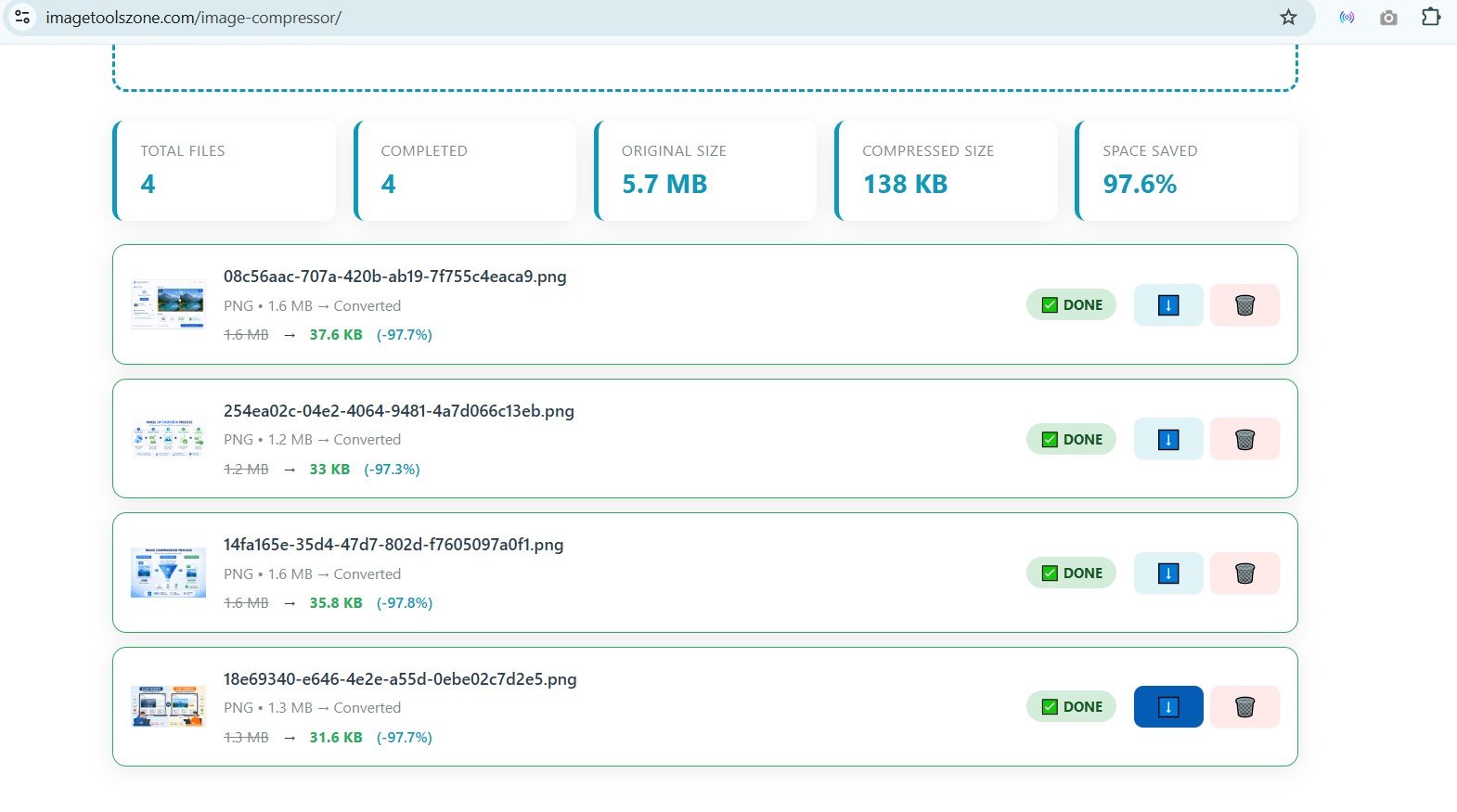The image size is (1457, 812).
Task: Delete the 14fa165e-35d4 image entry
Action: coord(1244,574)
